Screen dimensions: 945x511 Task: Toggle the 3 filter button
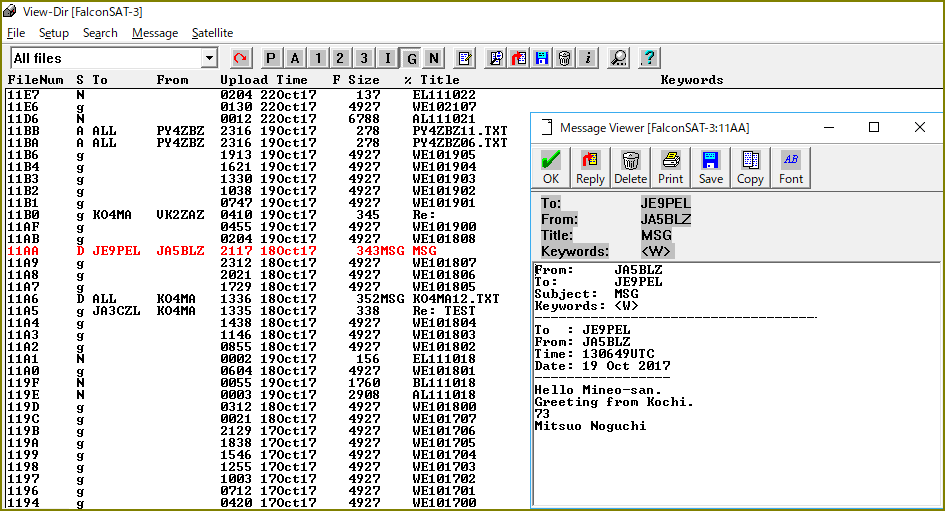[363, 58]
